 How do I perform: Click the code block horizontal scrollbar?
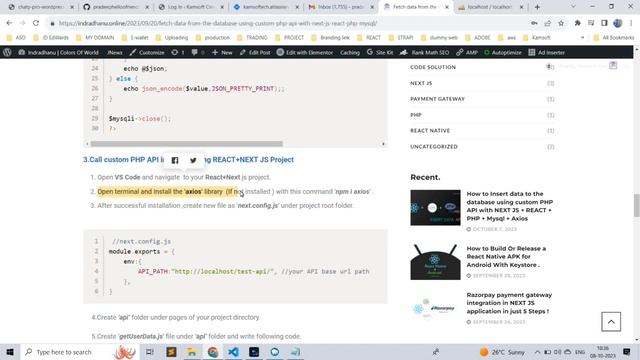coord(187,144)
